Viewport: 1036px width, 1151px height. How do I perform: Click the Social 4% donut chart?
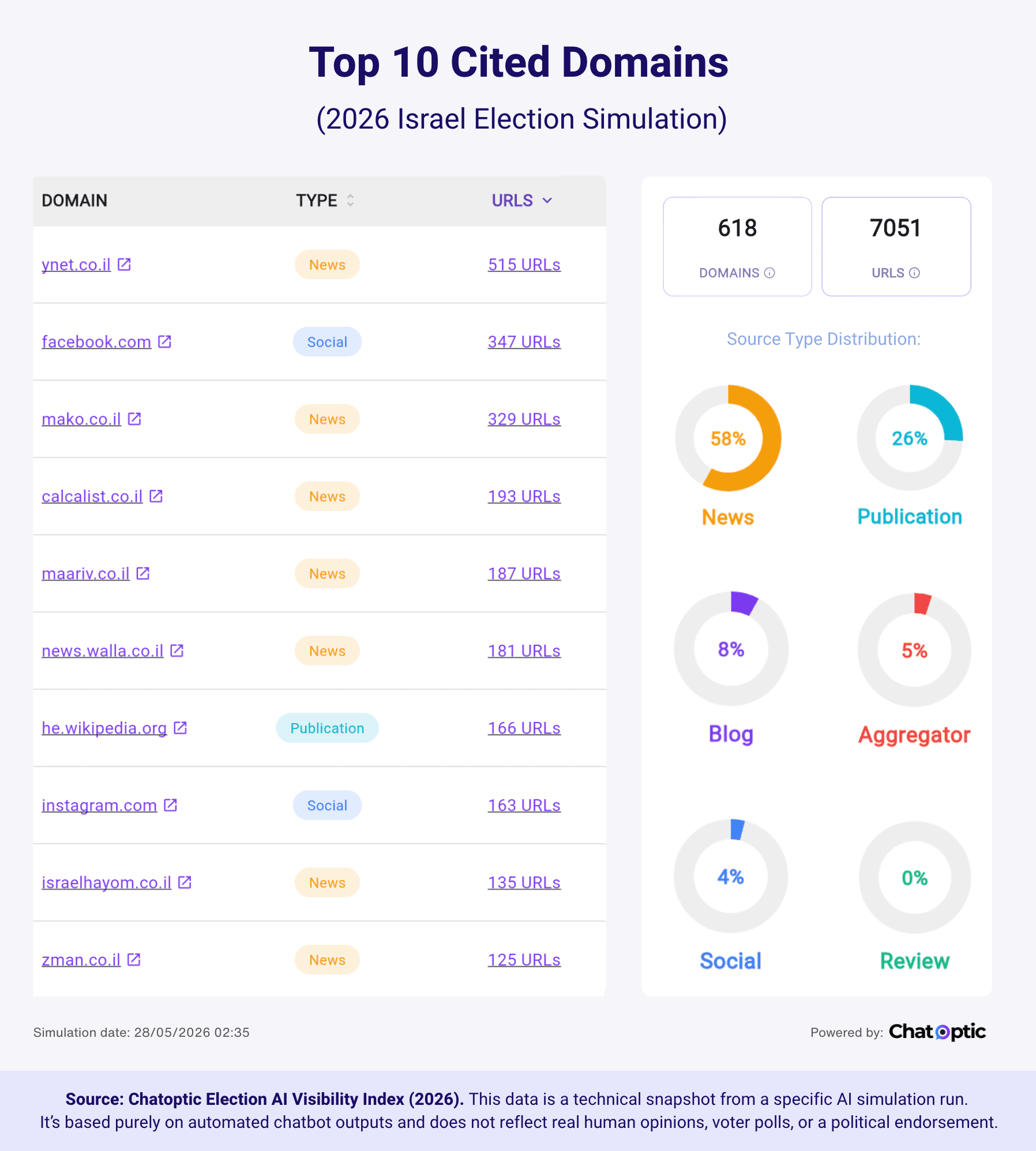731,877
